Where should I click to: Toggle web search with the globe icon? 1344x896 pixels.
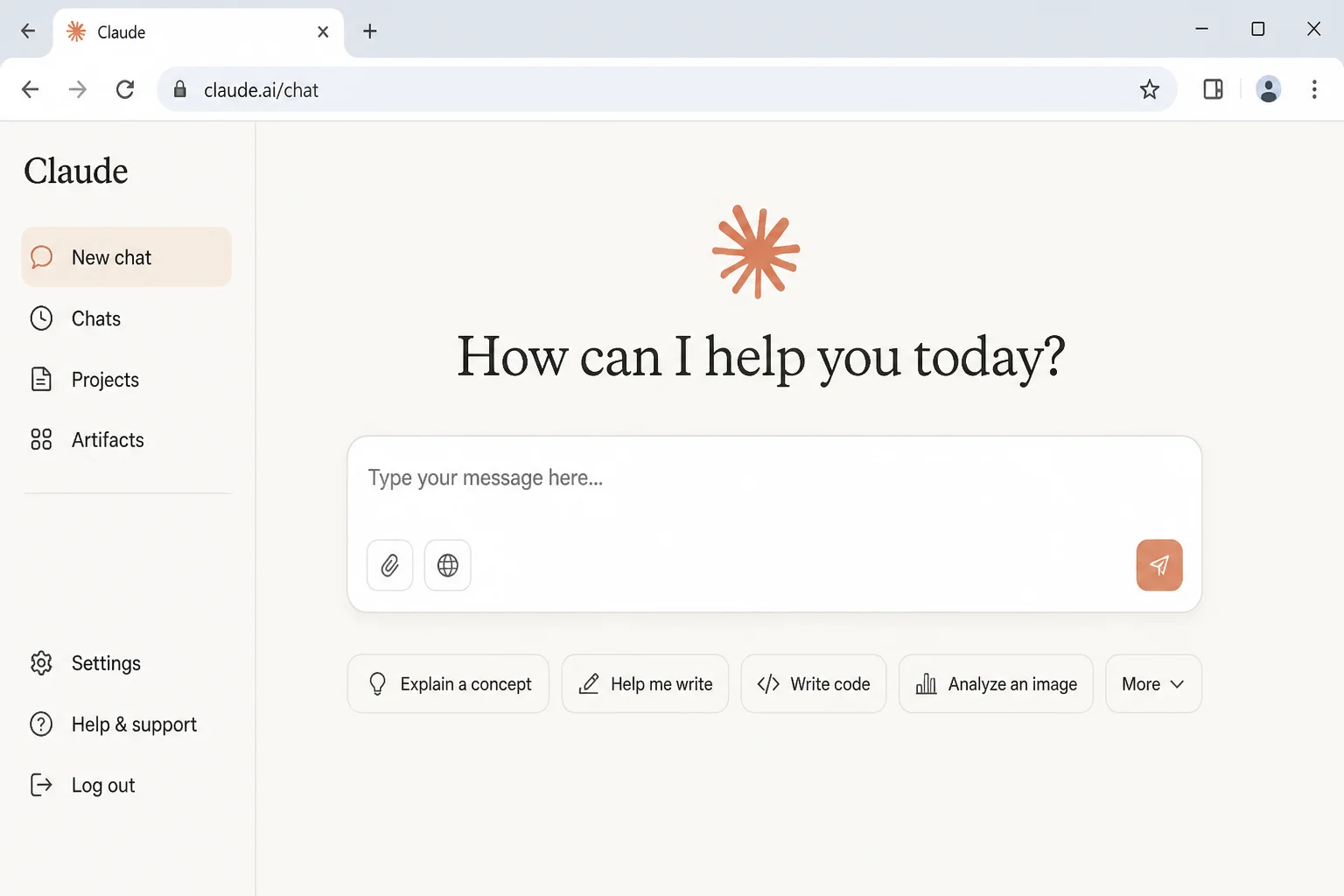click(x=448, y=565)
